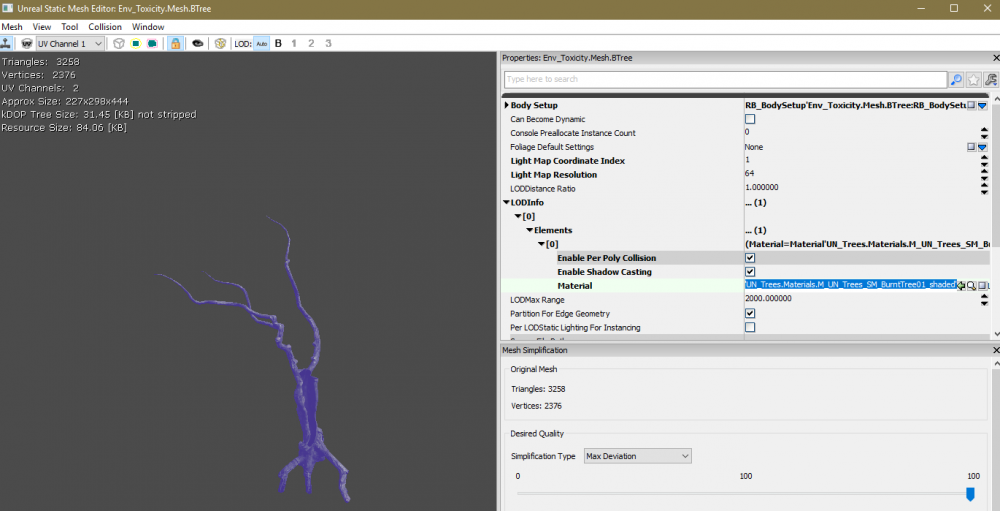Collapse the Elements array
1000x511 pixels.
(x=529, y=230)
